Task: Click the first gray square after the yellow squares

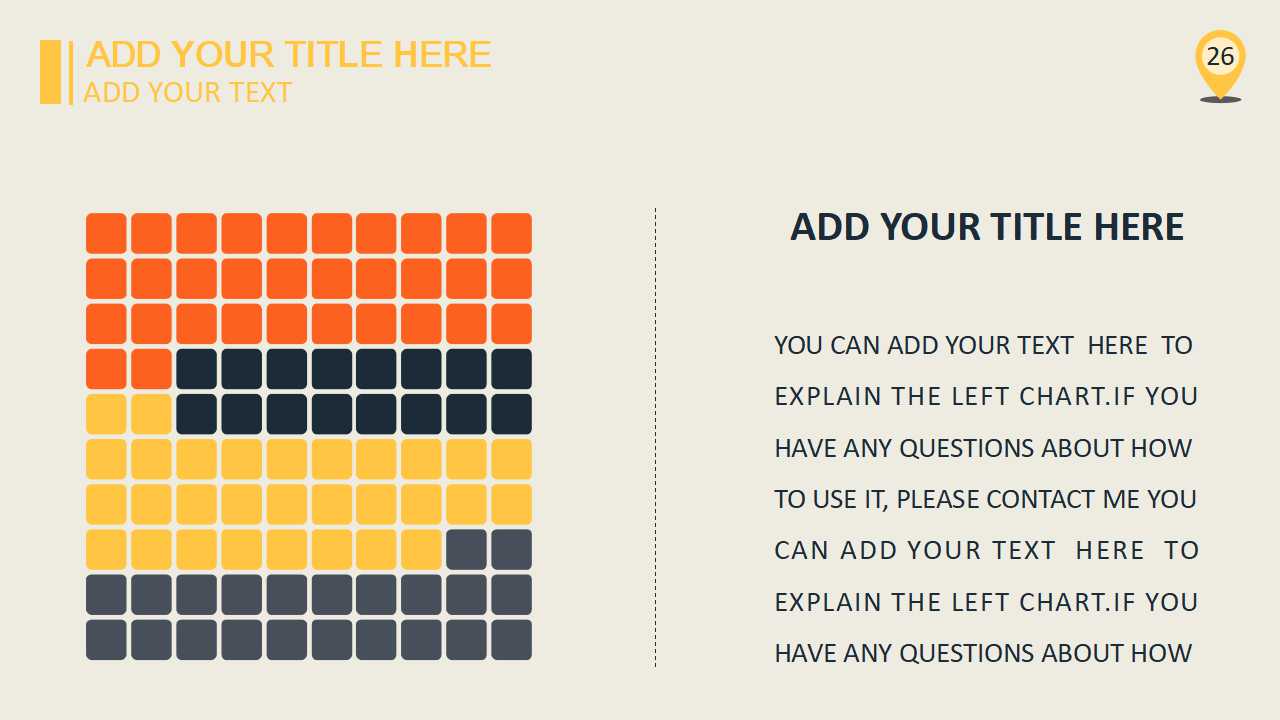Action: click(466, 549)
